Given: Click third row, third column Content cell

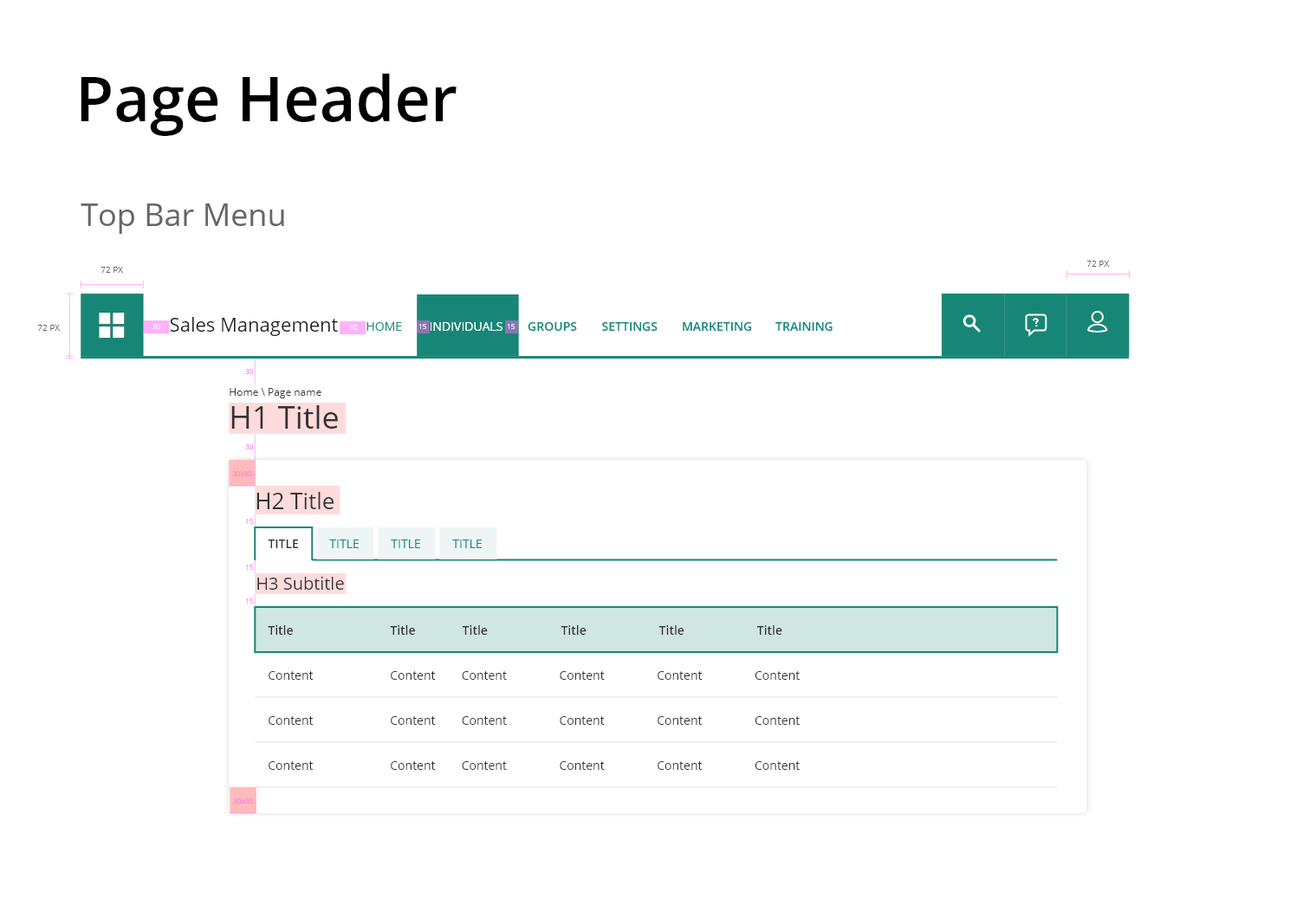Looking at the screenshot, I should 484,766.
